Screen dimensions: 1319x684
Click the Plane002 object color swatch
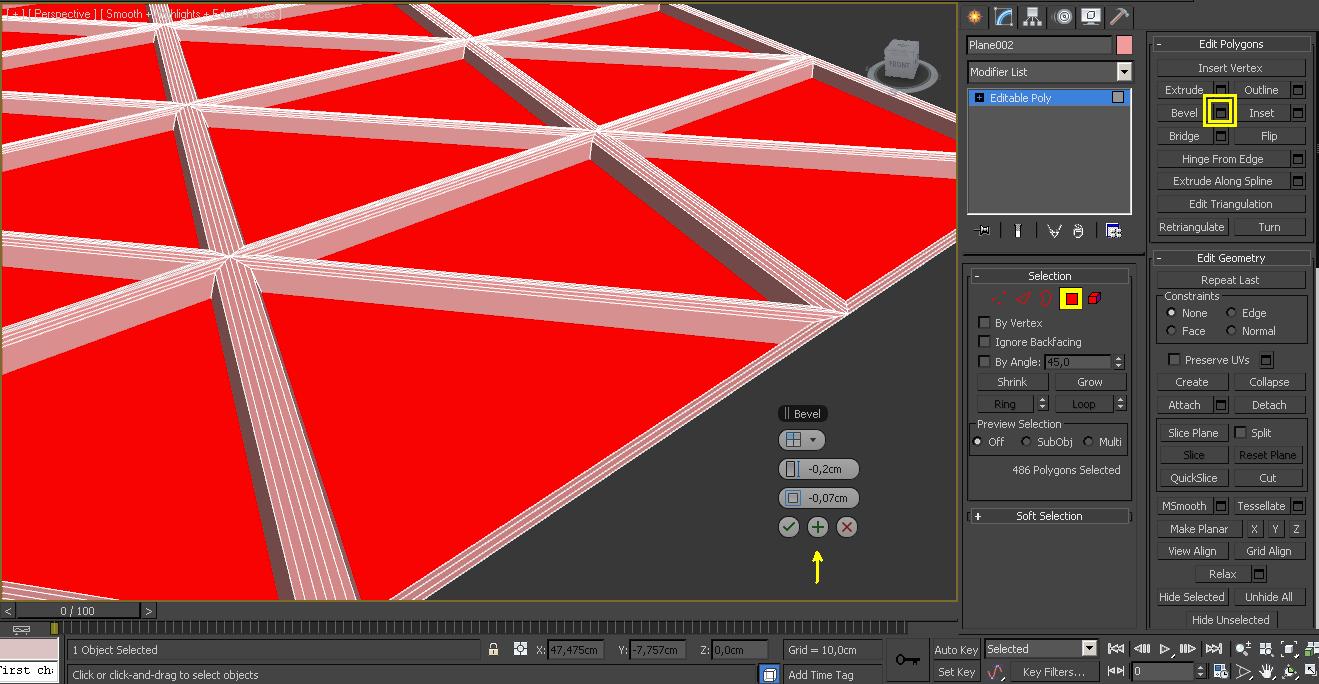1124,45
